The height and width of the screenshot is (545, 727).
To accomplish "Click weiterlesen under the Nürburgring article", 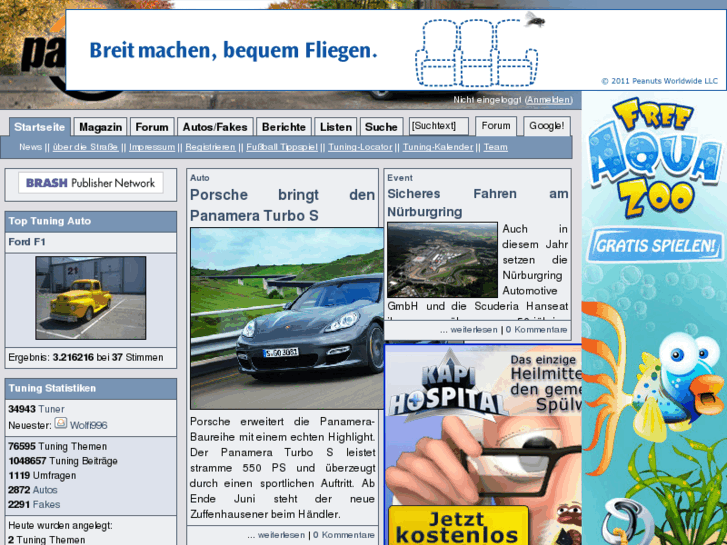I will click(x=474, y=330).
